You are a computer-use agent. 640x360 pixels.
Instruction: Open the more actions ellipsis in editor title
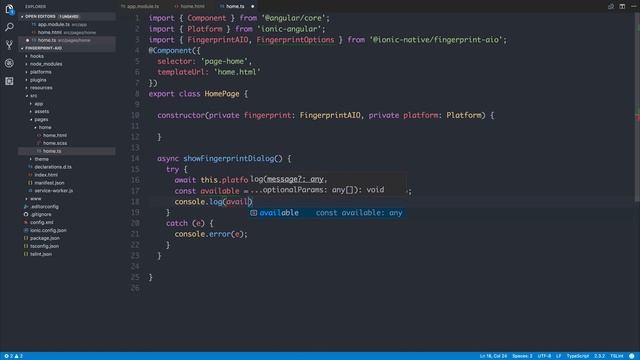[633, 6]
